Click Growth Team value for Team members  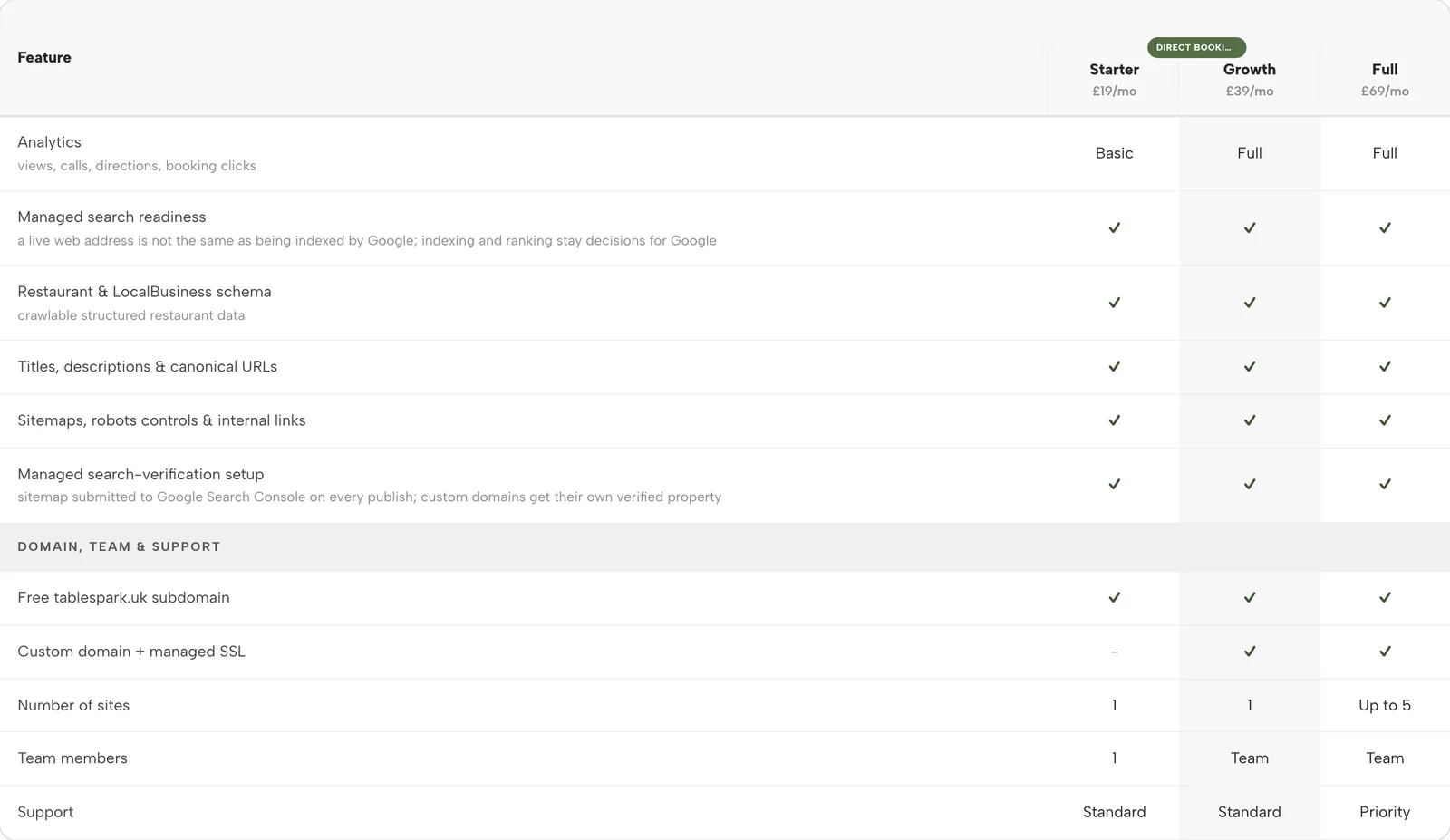[x=1249, y=758]
